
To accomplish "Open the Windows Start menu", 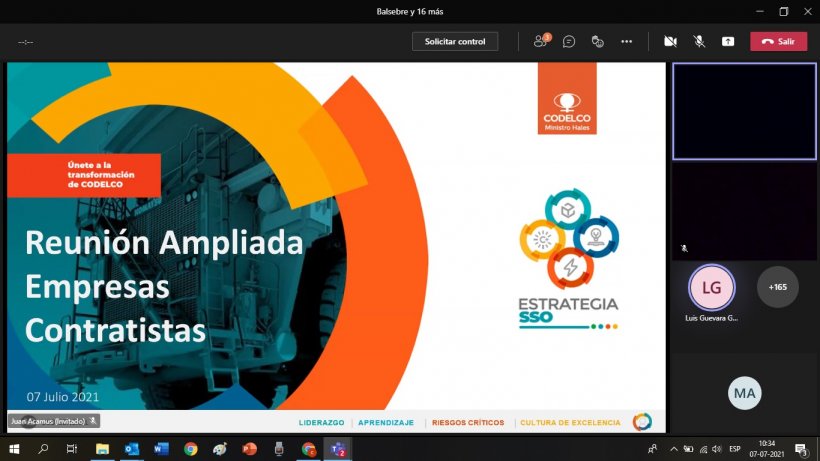I will point(14,448).
